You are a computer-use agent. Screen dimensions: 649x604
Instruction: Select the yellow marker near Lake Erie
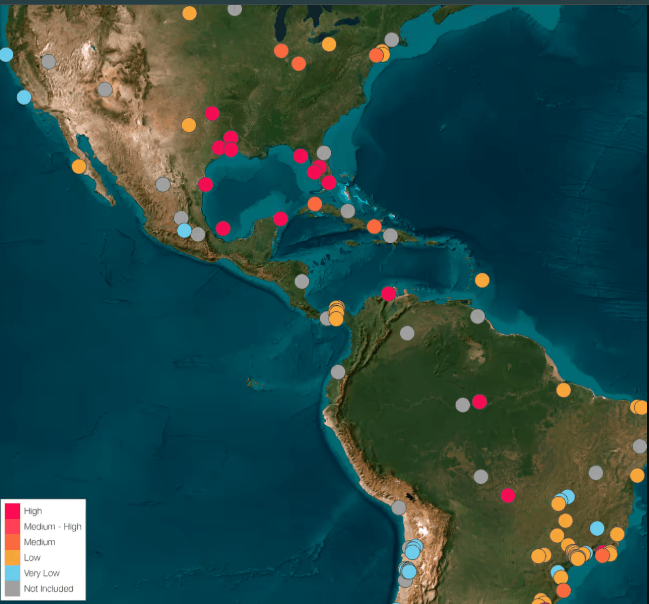329,44
